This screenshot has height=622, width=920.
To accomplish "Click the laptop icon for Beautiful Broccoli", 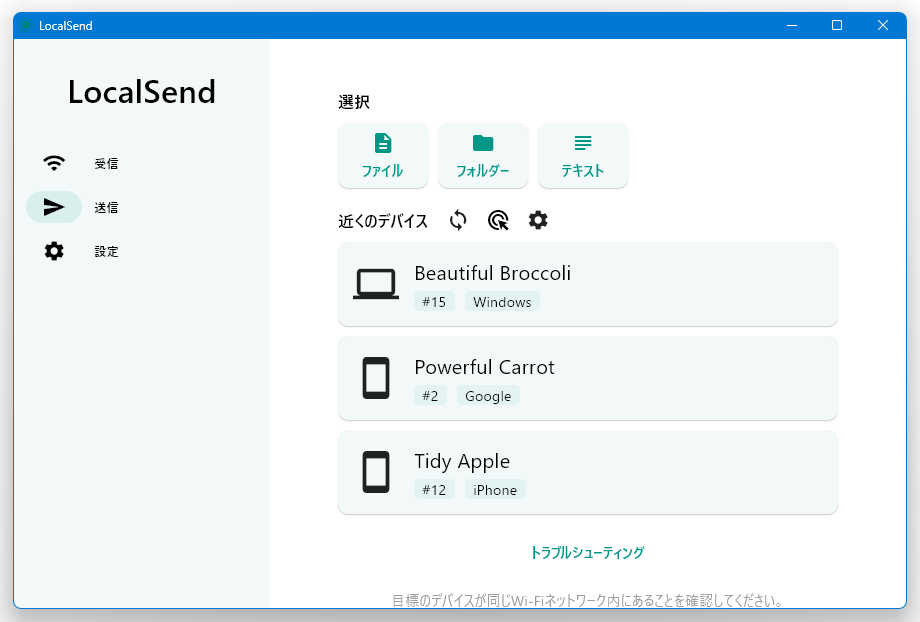I will [x=376, y=284].
